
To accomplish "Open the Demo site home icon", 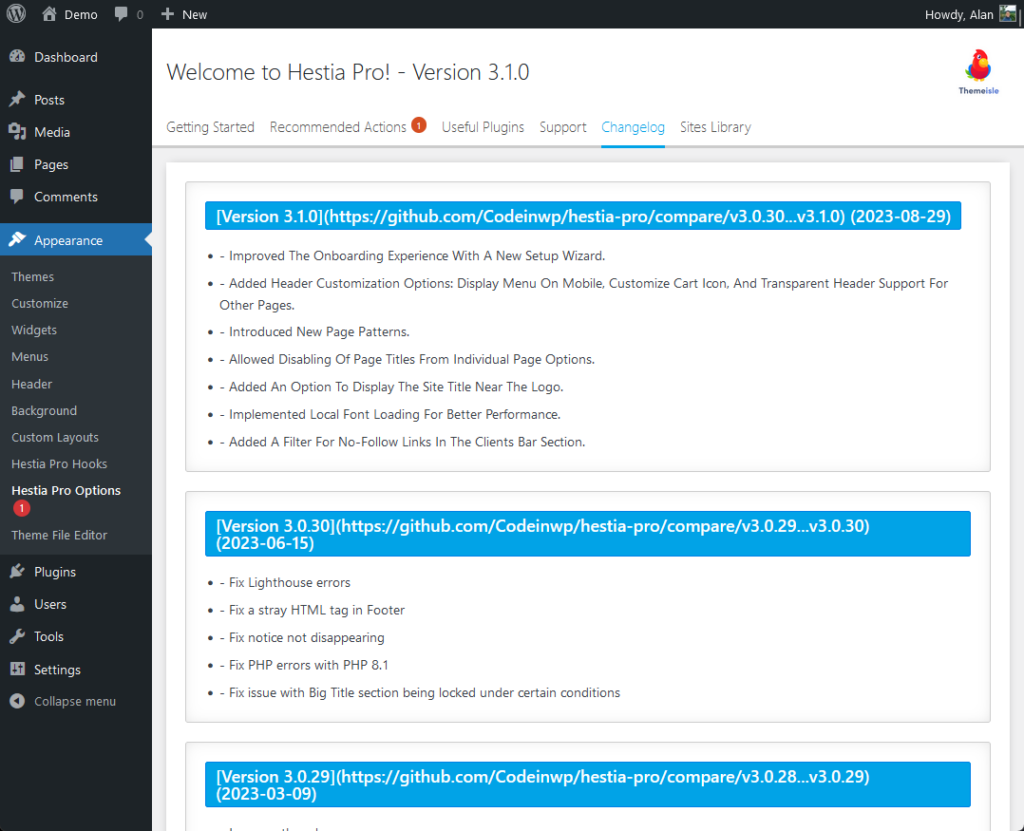I will [x=49, y=14].
